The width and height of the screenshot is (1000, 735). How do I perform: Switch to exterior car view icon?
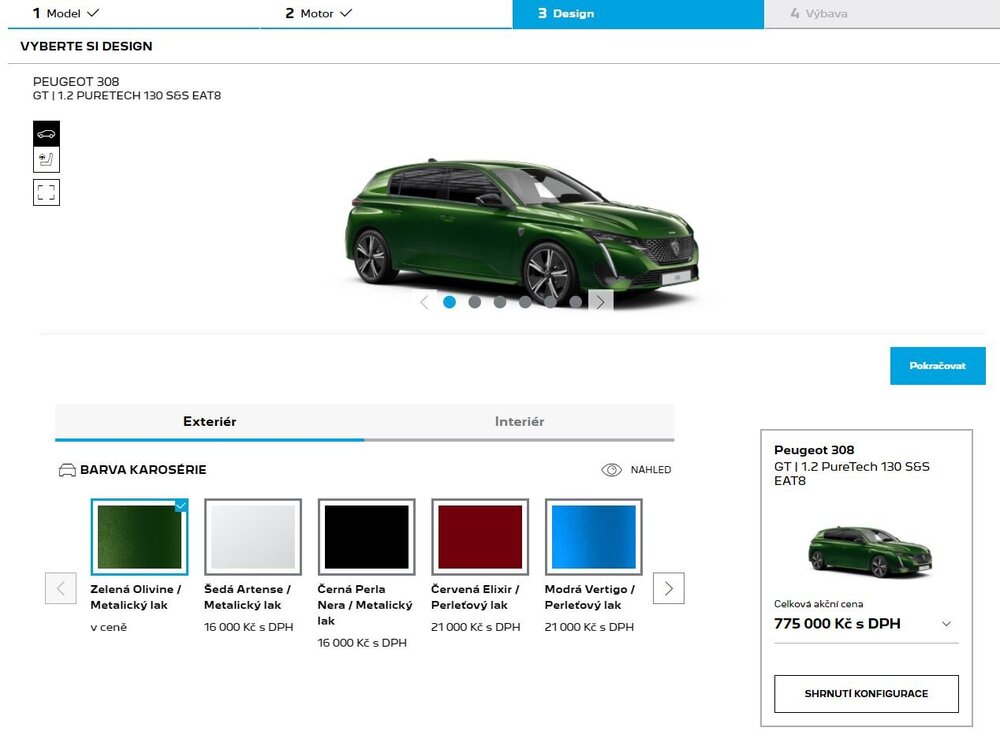coord(46,133)
